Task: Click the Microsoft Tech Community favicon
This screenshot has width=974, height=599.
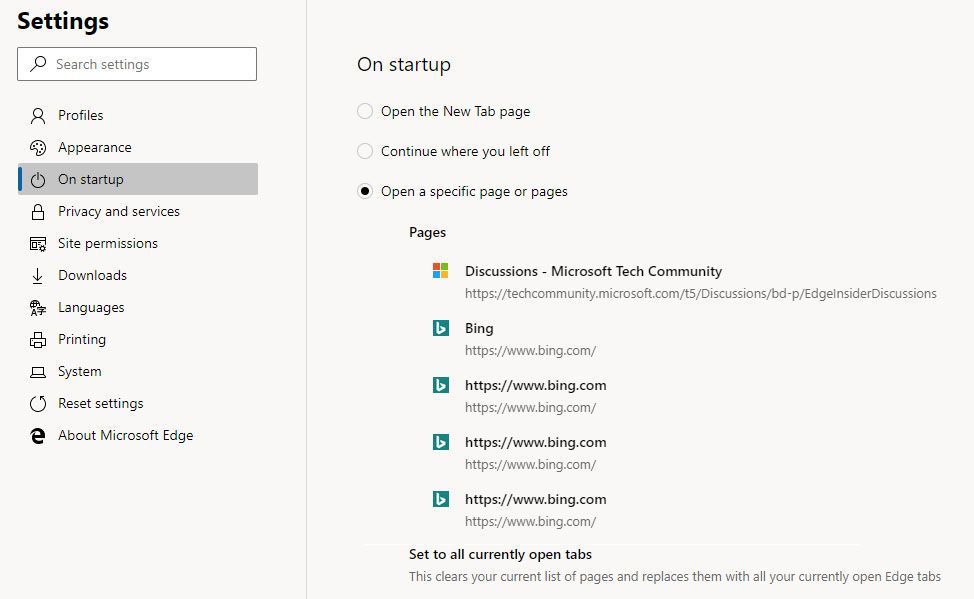Action: point(440,270)
